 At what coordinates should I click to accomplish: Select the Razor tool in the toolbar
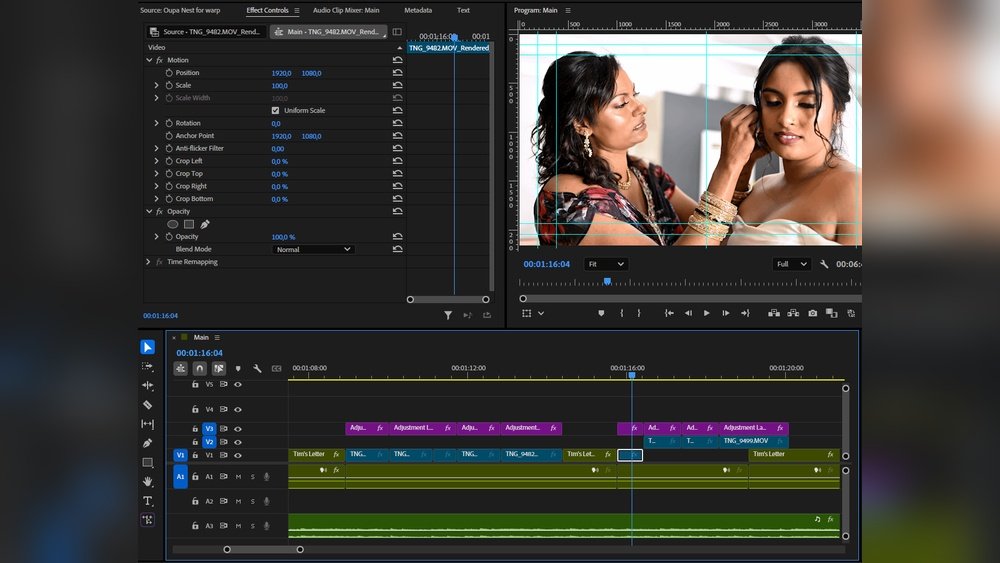[148, 405]
